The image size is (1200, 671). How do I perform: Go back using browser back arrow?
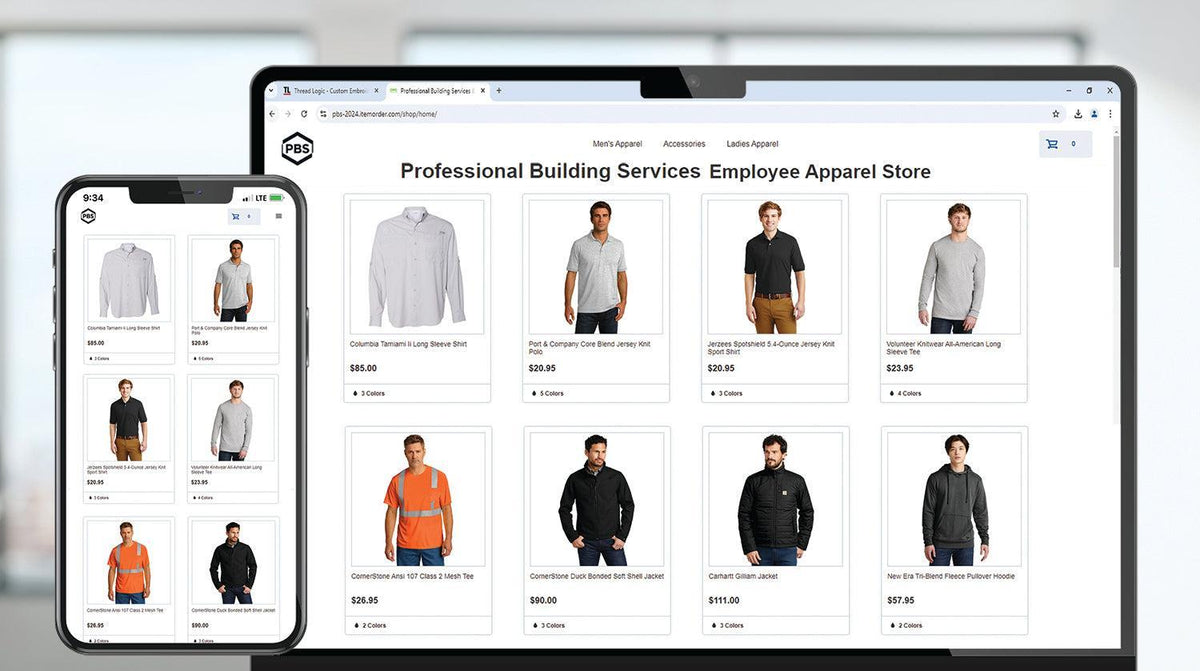[x=273, y=114]
